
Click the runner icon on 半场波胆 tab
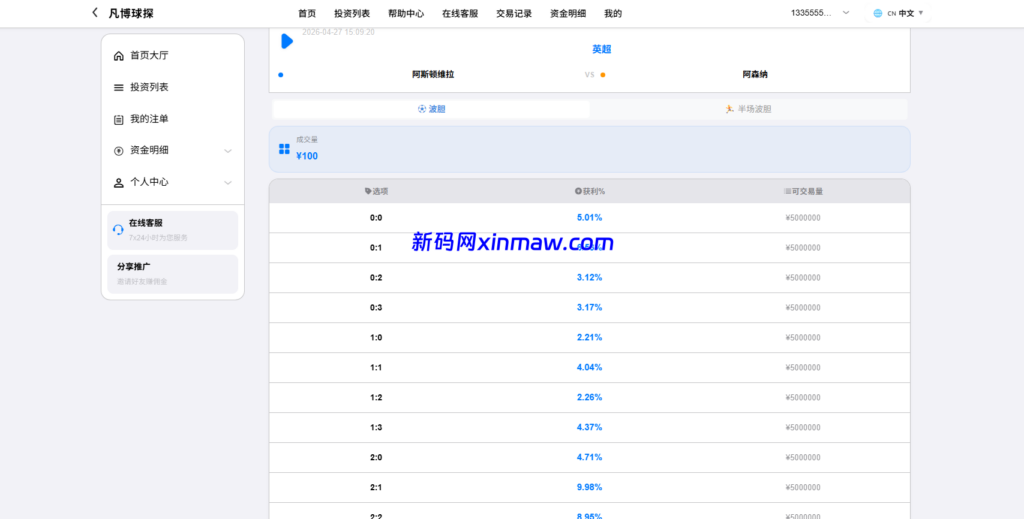tap(729, 109)
